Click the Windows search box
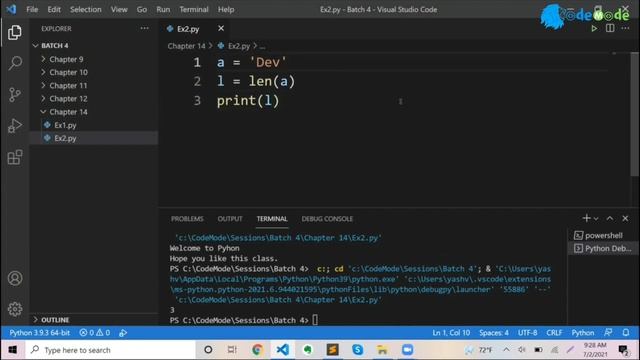The height and width of the screenshot is (360, 640). [x=110, y=350]
